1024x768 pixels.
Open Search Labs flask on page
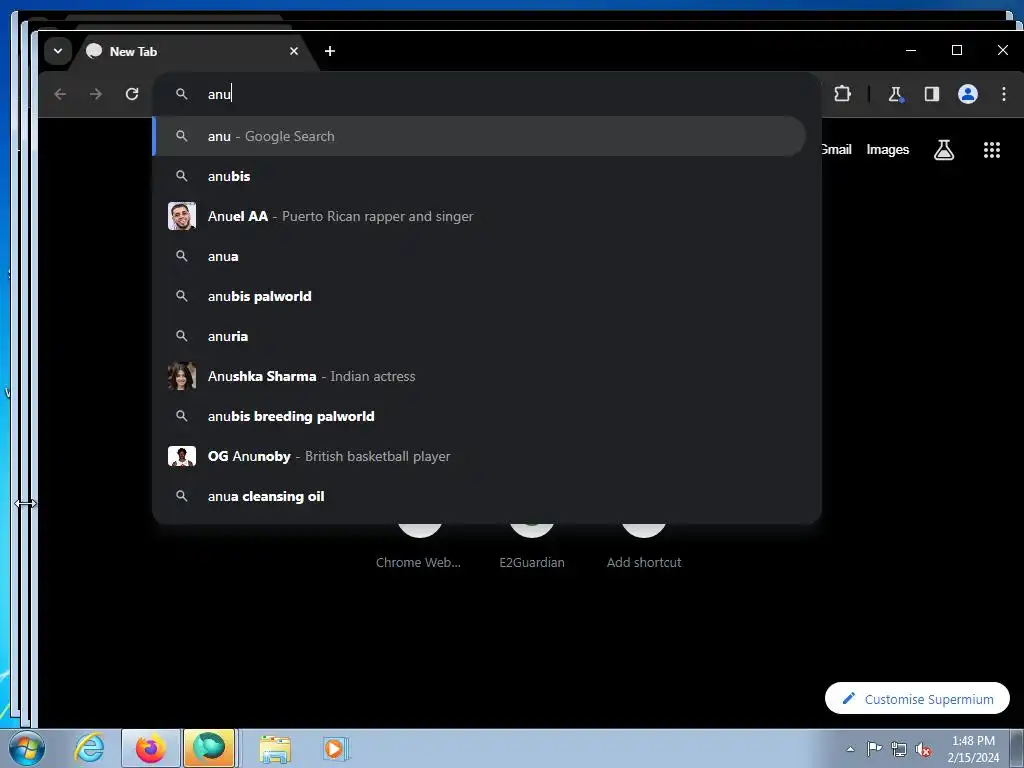click(944, 150)
